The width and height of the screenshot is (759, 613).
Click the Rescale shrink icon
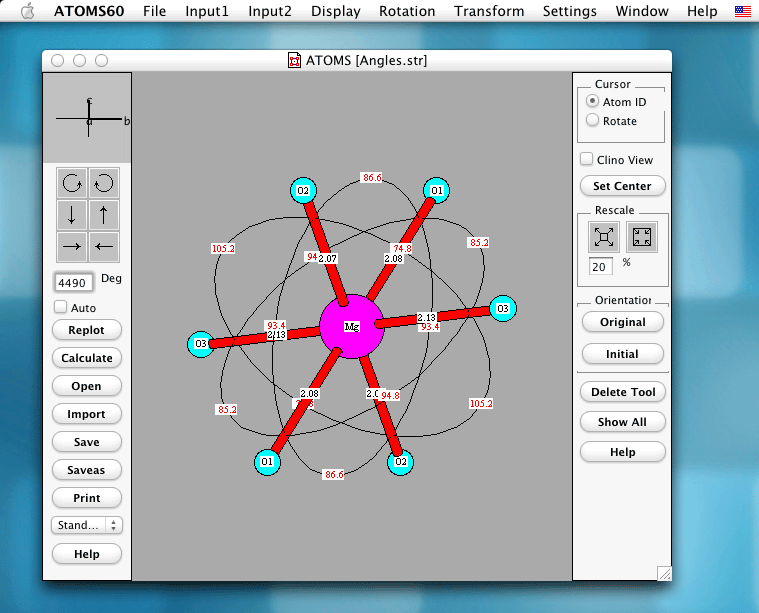[x=642, y=236]
